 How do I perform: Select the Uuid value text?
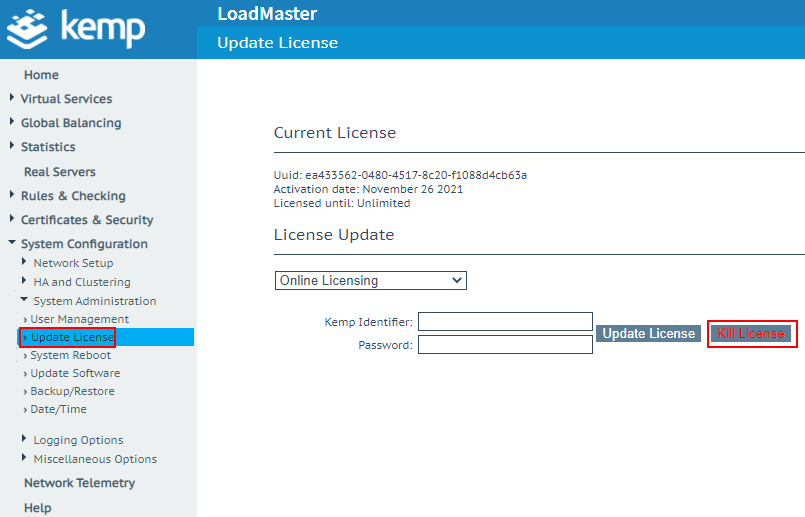(x=416, y=175)
